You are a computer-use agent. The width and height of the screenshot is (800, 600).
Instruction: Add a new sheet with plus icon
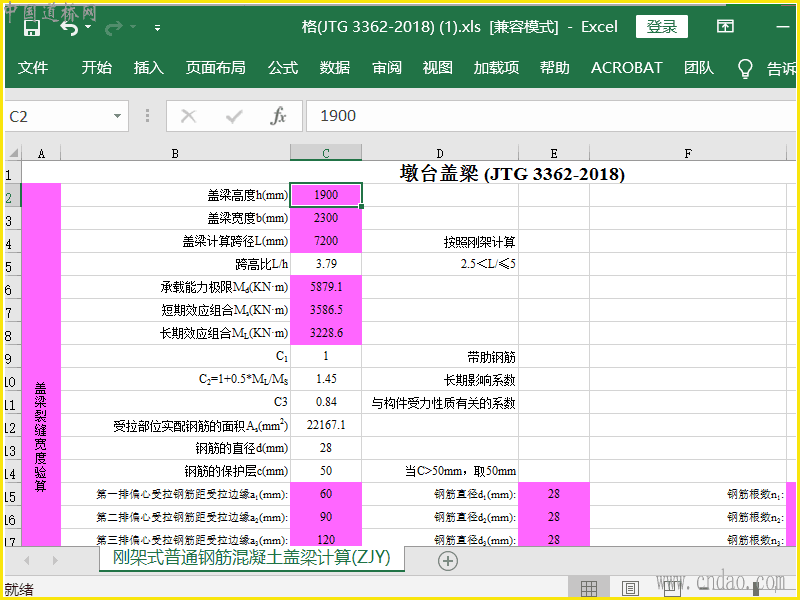448,561
